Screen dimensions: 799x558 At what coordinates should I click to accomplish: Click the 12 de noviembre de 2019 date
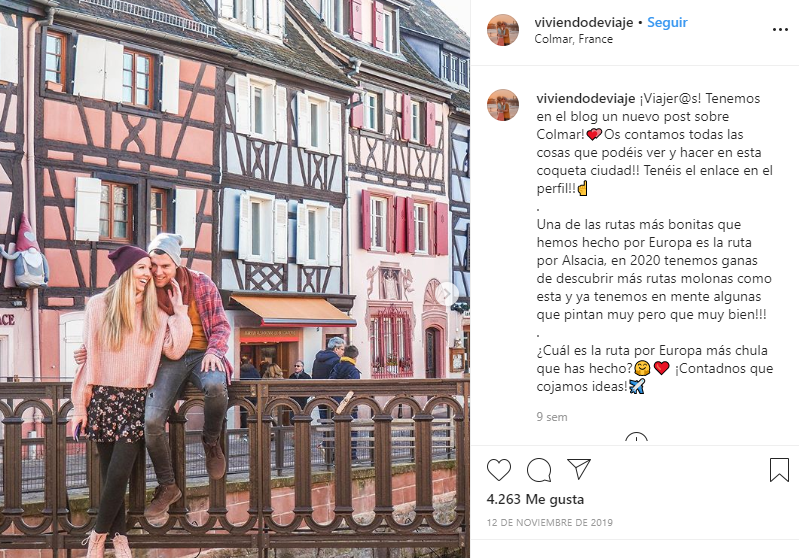pyautogui.click(x=549, y=522)
